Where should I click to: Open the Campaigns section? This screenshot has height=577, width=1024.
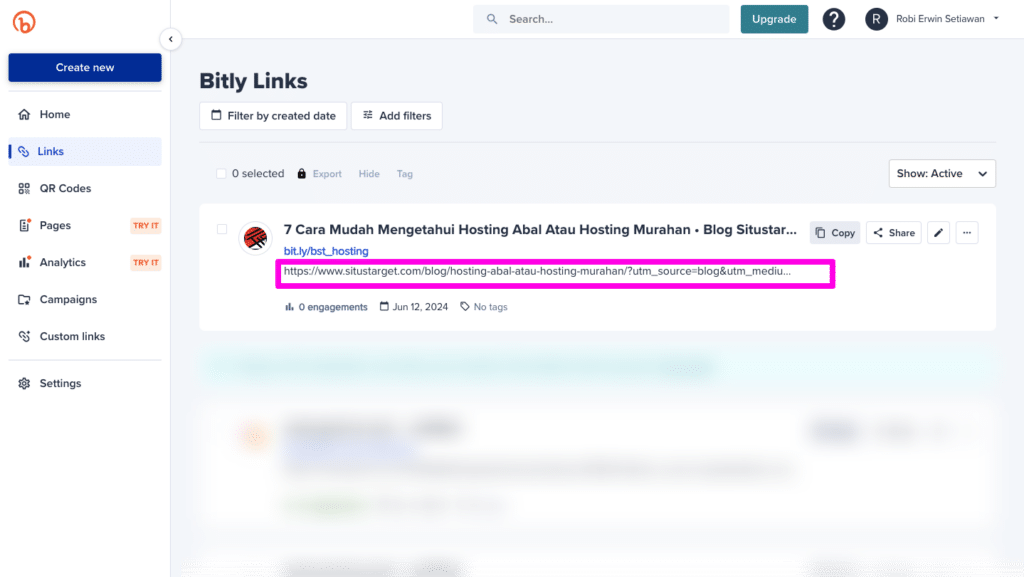(85, 299)
